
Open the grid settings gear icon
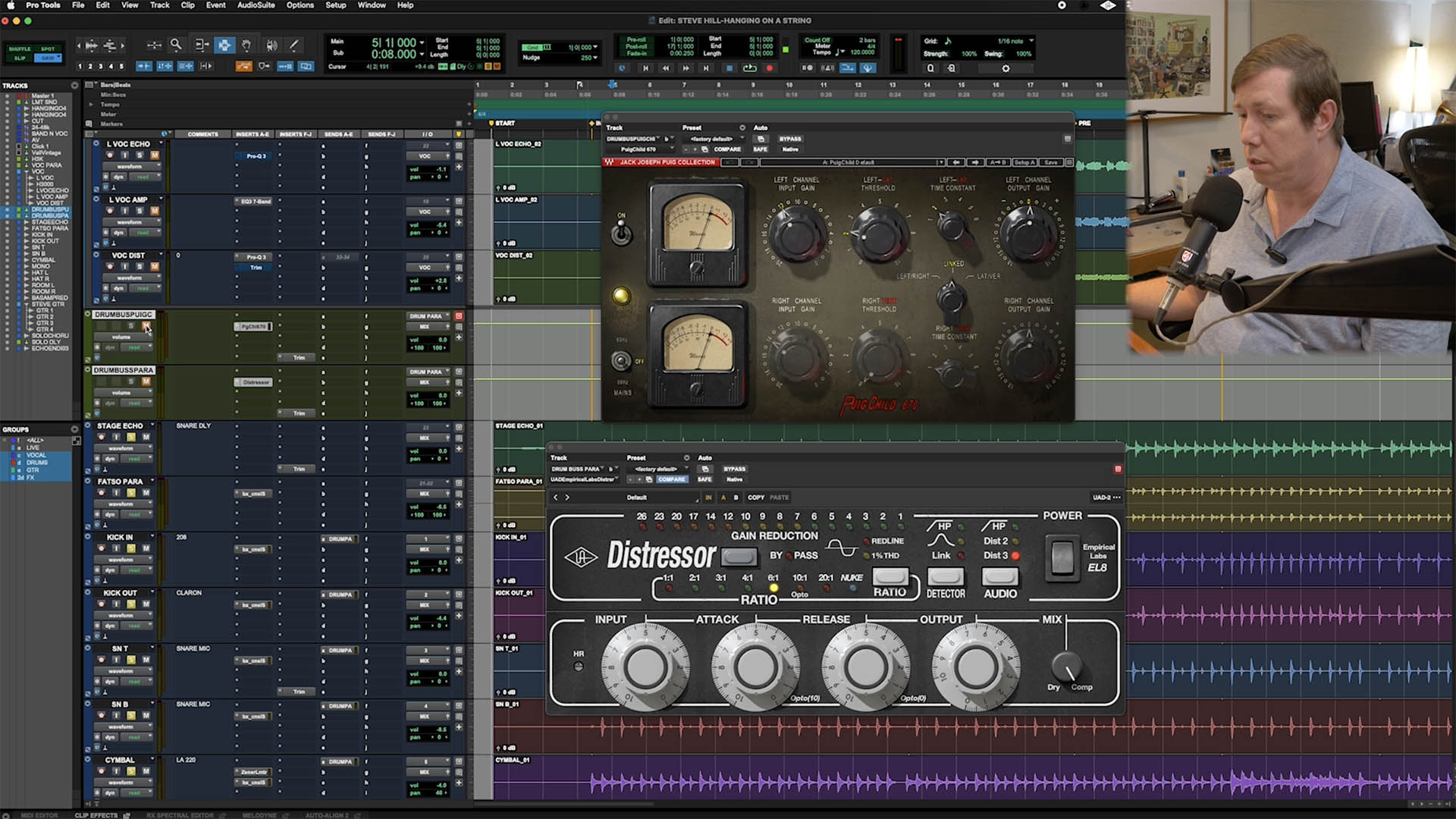(x=1006, y=68)
